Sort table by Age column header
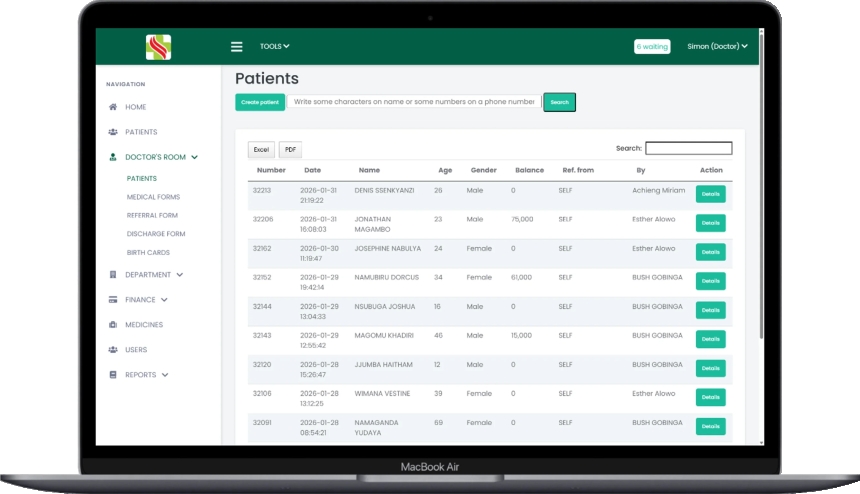Viewport: 860px width, 494px height. (445, 170)
